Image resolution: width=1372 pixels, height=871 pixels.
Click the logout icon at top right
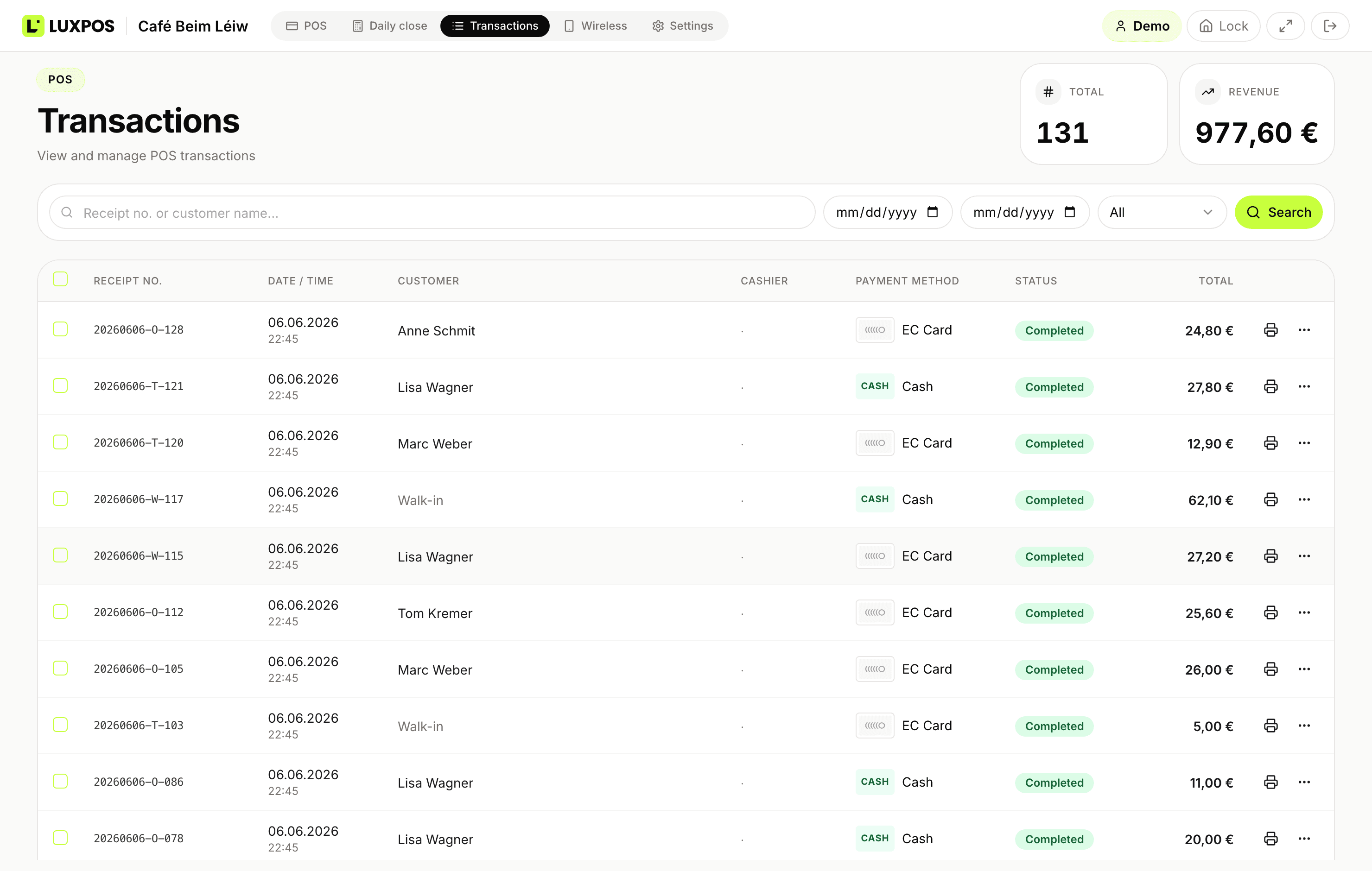click(1329, 26)
